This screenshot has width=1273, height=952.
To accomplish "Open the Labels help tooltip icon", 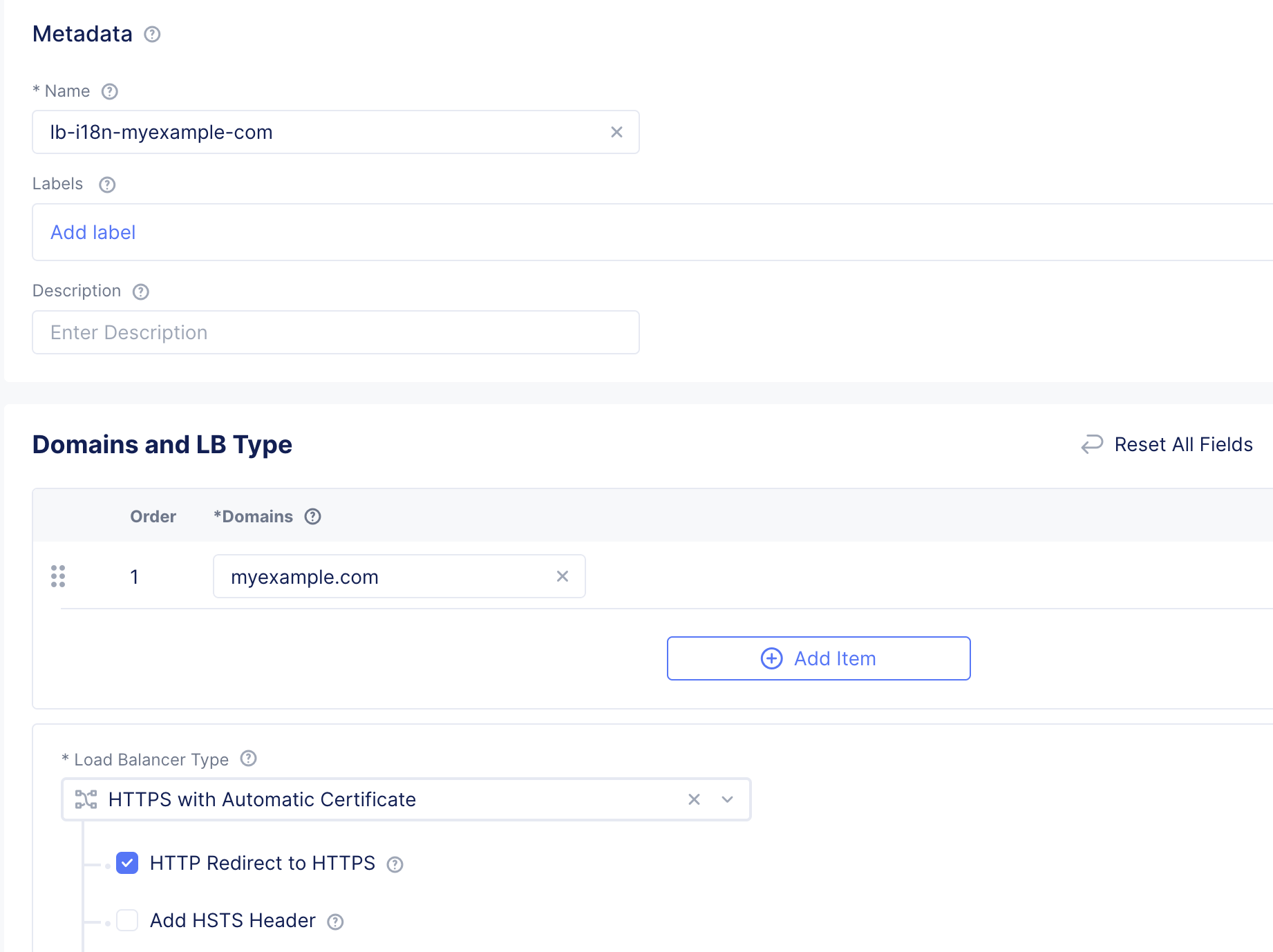I will [x=107, y=184].
